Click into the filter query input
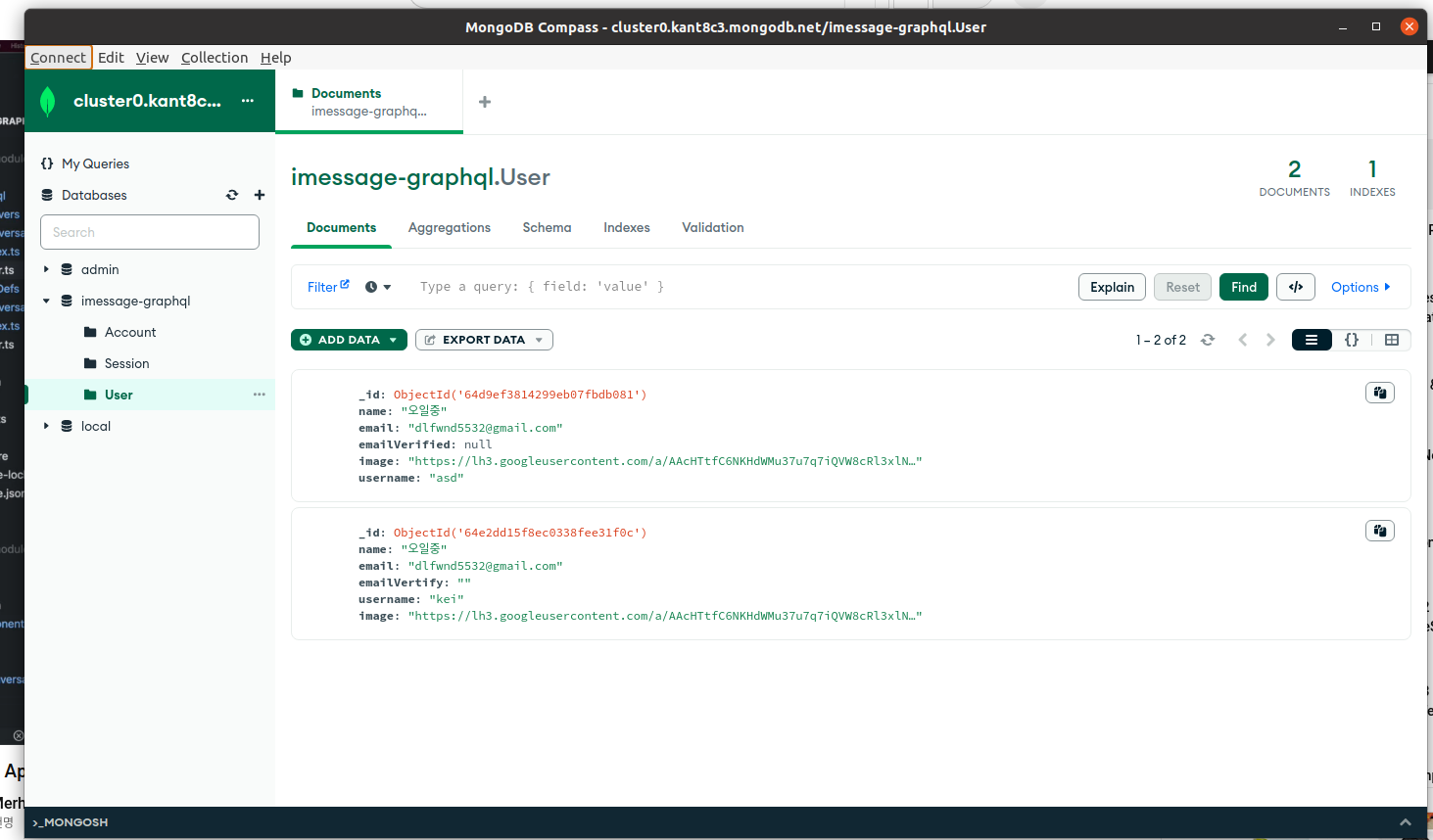 pos(740,287)
